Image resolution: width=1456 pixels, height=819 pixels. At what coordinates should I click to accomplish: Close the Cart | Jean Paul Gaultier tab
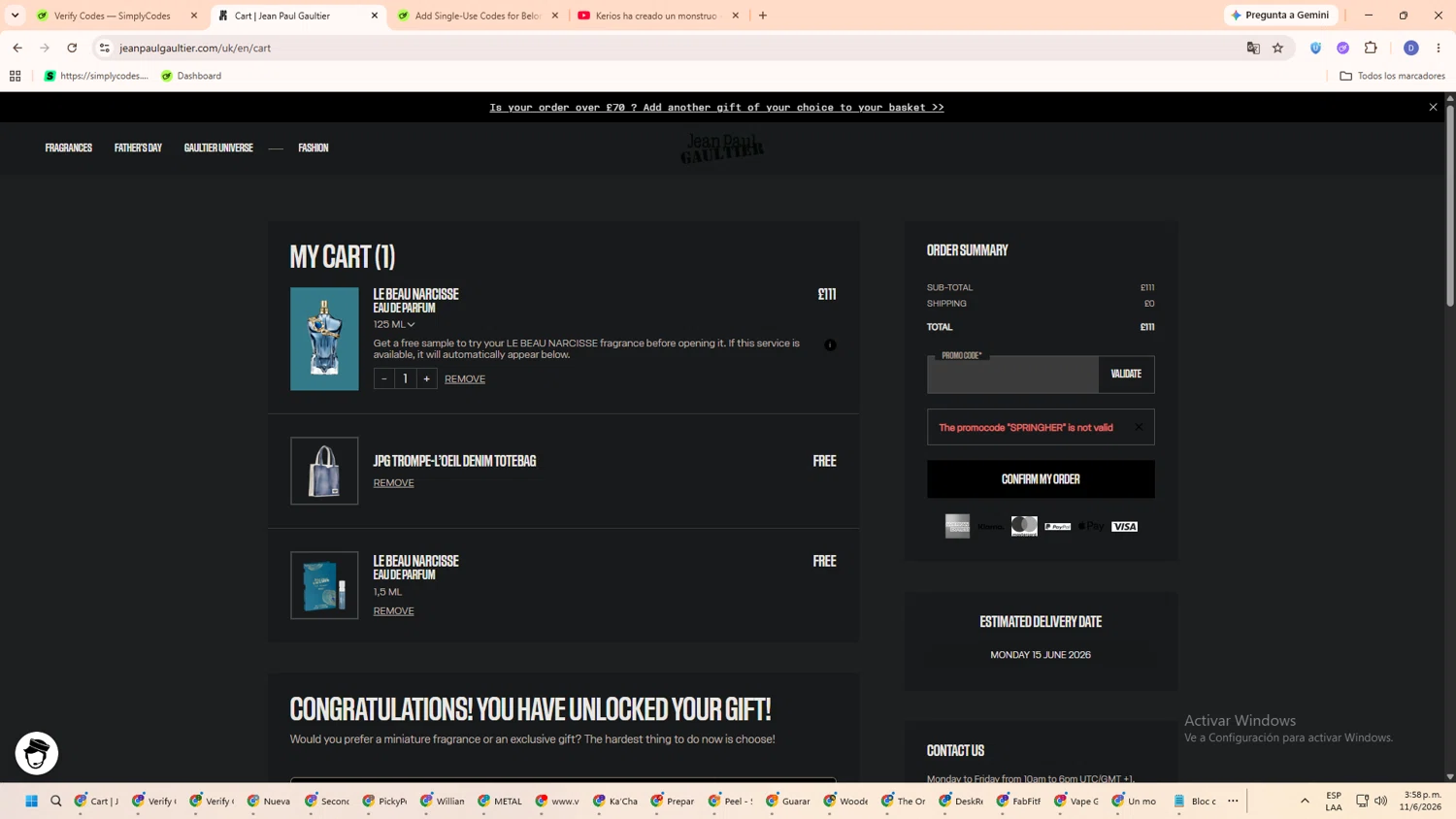(x=375, y=16)
